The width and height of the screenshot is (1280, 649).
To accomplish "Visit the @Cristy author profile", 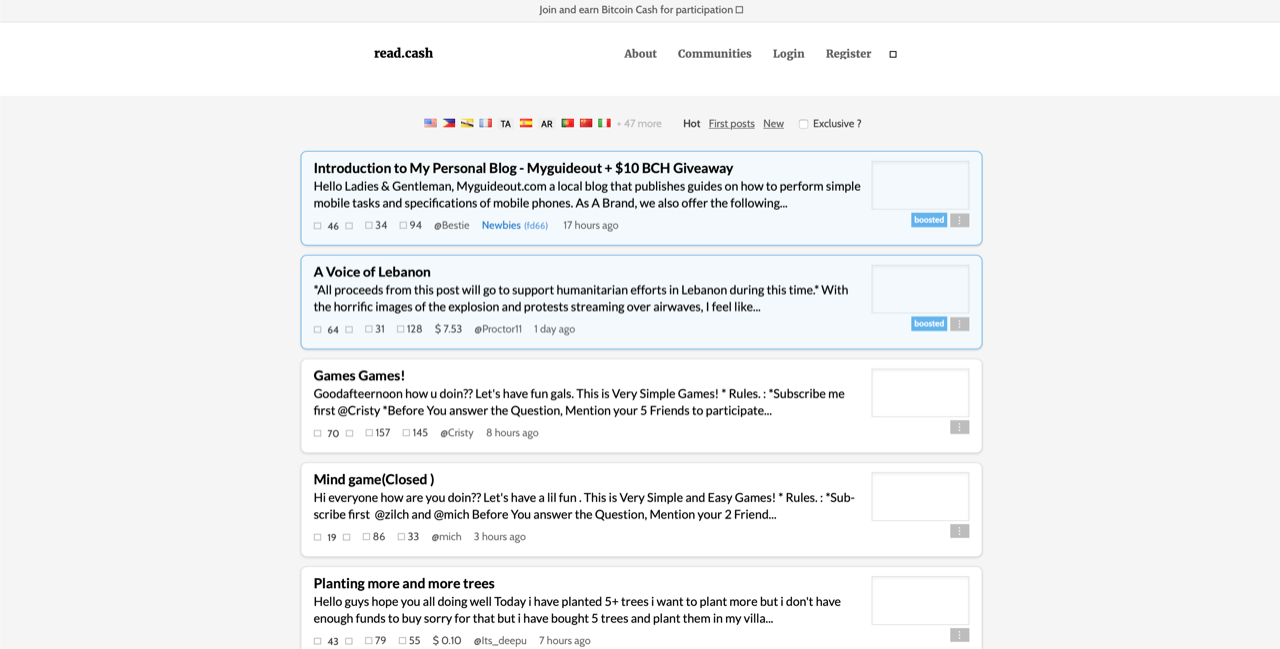I will coord(457,433).
